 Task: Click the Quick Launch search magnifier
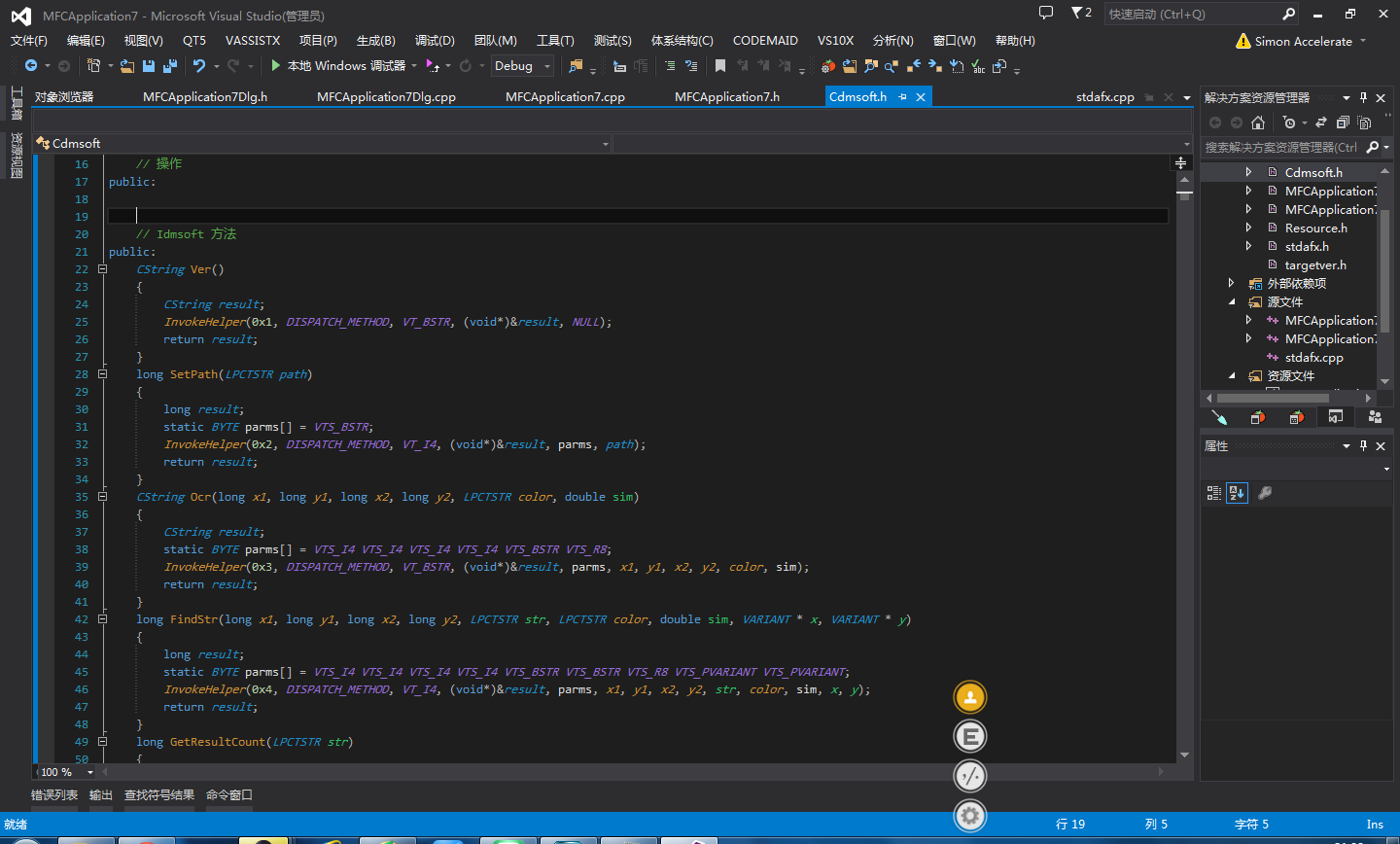click(x=1288, y=14)
